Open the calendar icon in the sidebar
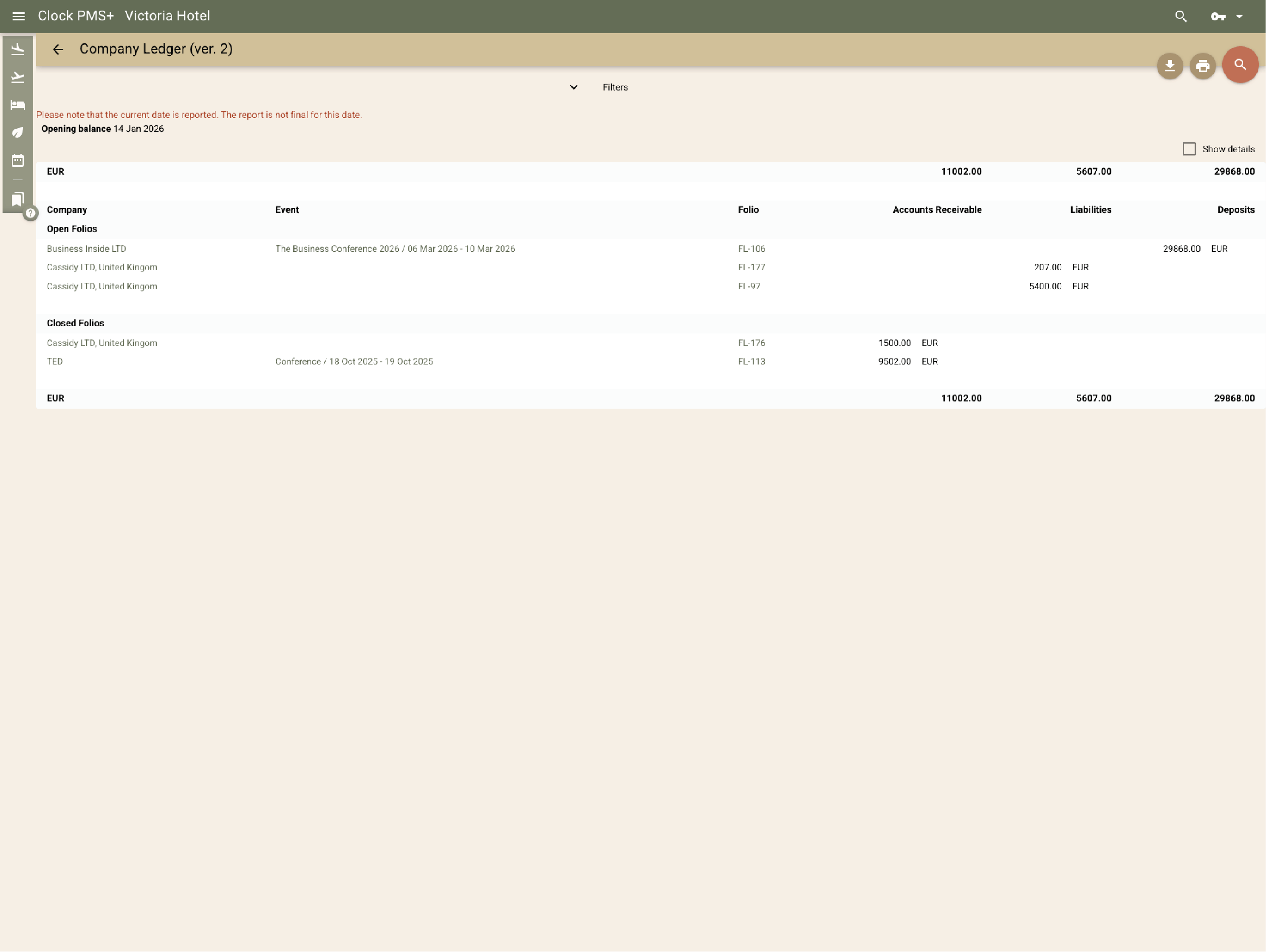This screenshot has height=952, width=1266. (x=17, y=161)
